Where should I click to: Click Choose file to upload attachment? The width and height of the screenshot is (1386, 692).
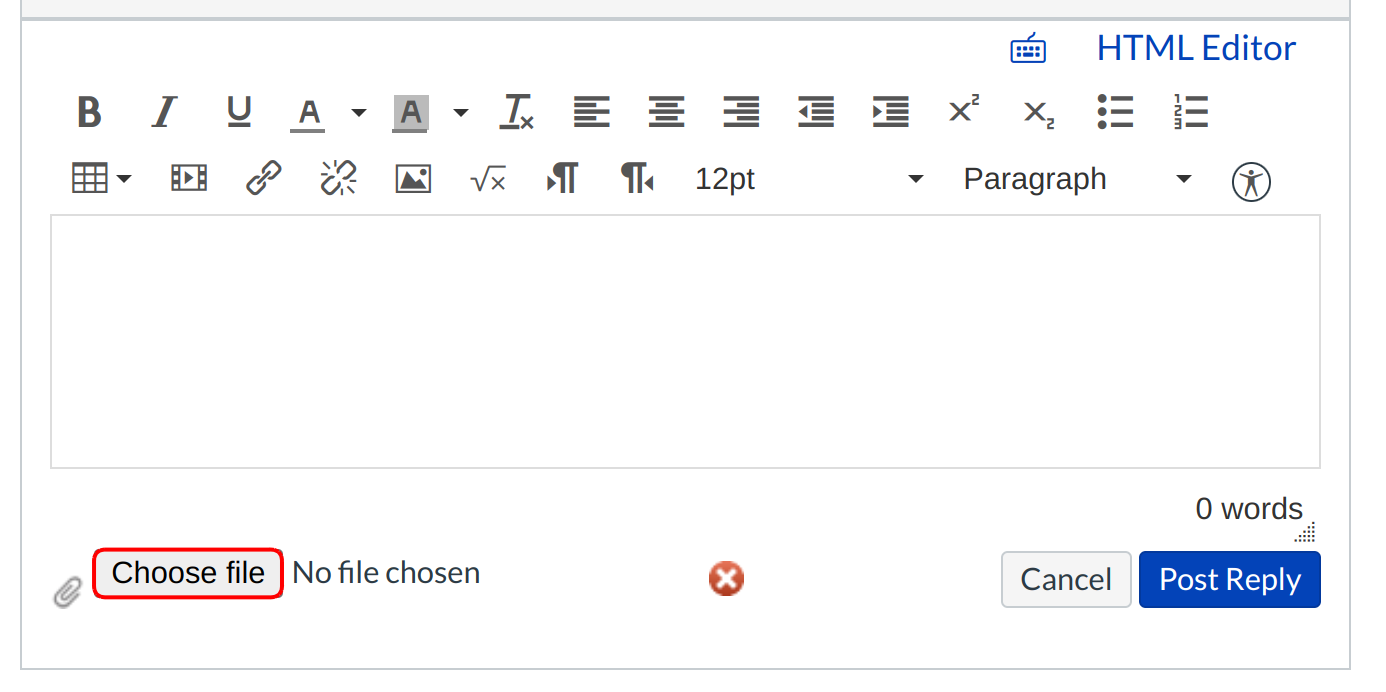[187, 572]
